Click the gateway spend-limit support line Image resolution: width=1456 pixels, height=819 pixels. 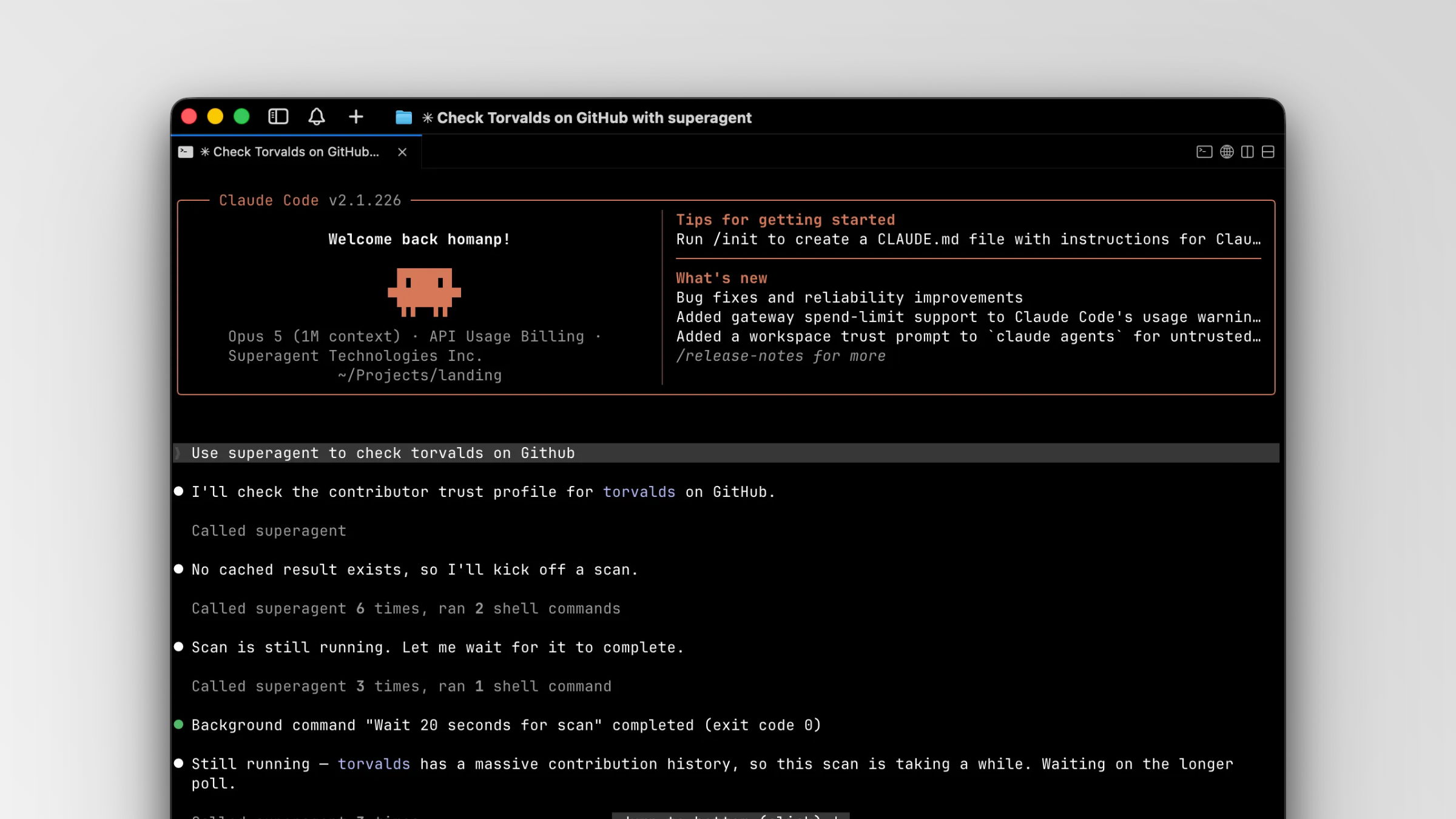tap(968, 317)
